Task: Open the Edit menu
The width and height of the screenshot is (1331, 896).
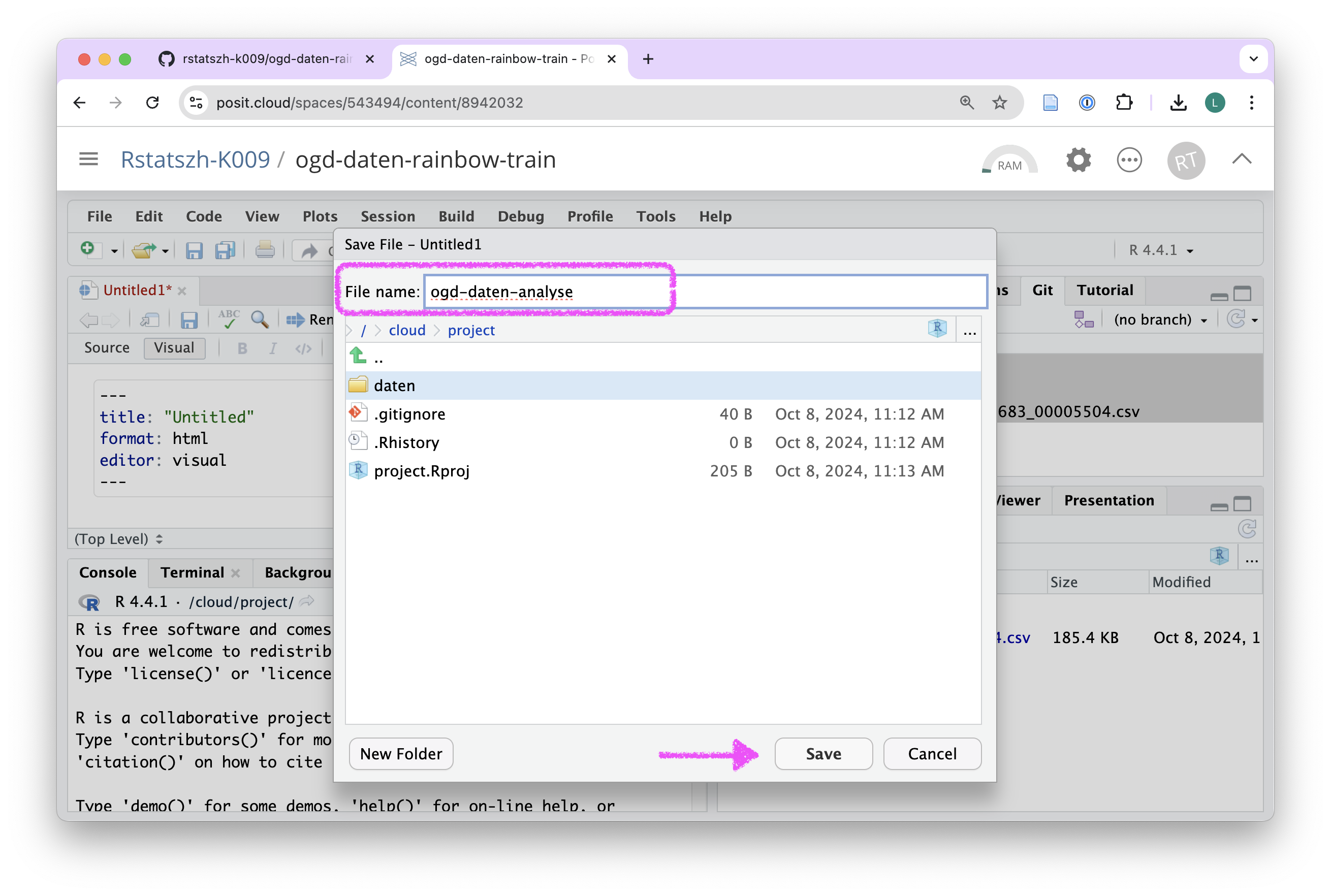Action: pyautogui.click(x=148, y=216)
